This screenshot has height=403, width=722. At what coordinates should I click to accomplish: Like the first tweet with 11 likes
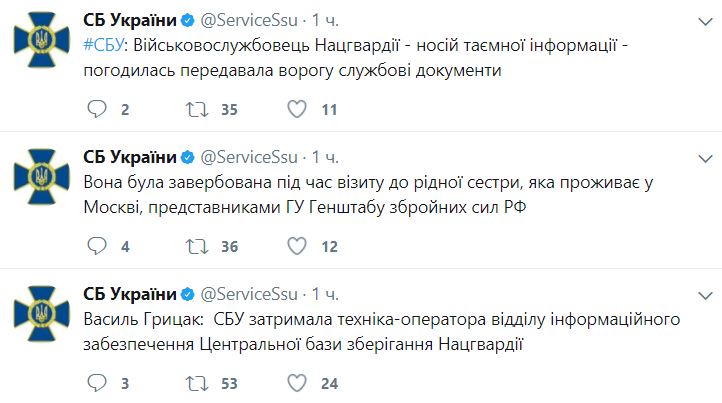297,109
